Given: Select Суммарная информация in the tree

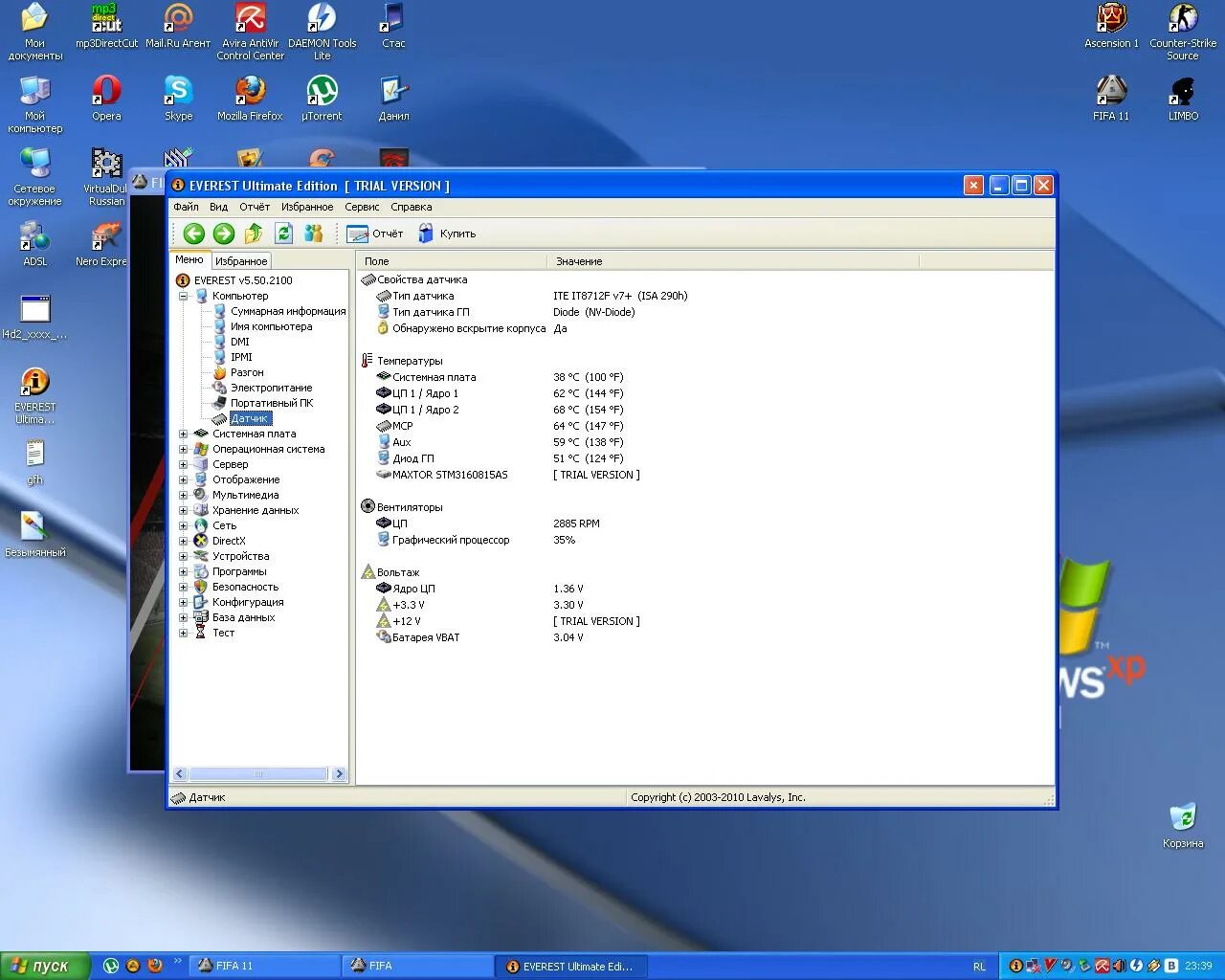Looking at the screenshot, I should coord(288,311).
